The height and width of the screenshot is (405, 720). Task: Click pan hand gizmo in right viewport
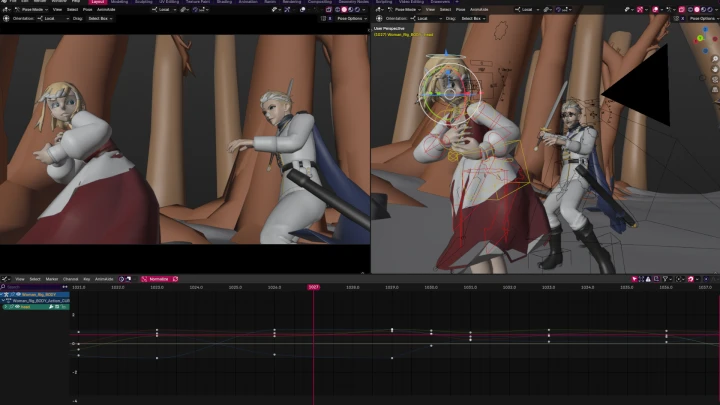[715, 69]
